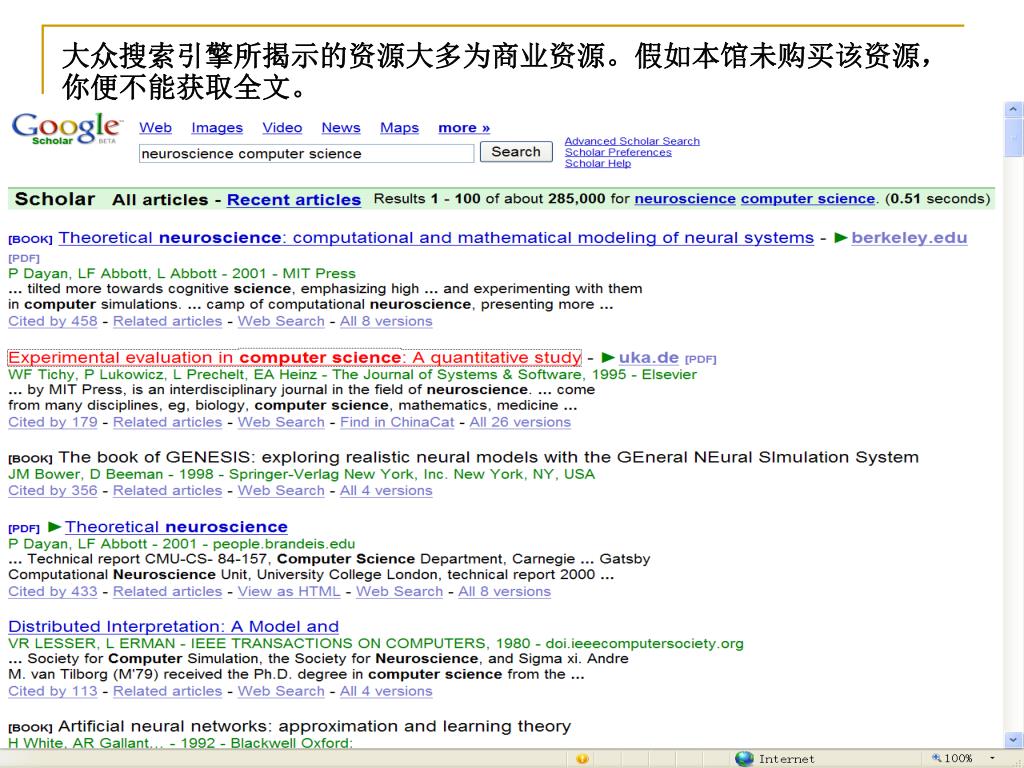Open the berkeley.edu link
The height and width of the screenshot is (768, 1024).
(909, 238)
